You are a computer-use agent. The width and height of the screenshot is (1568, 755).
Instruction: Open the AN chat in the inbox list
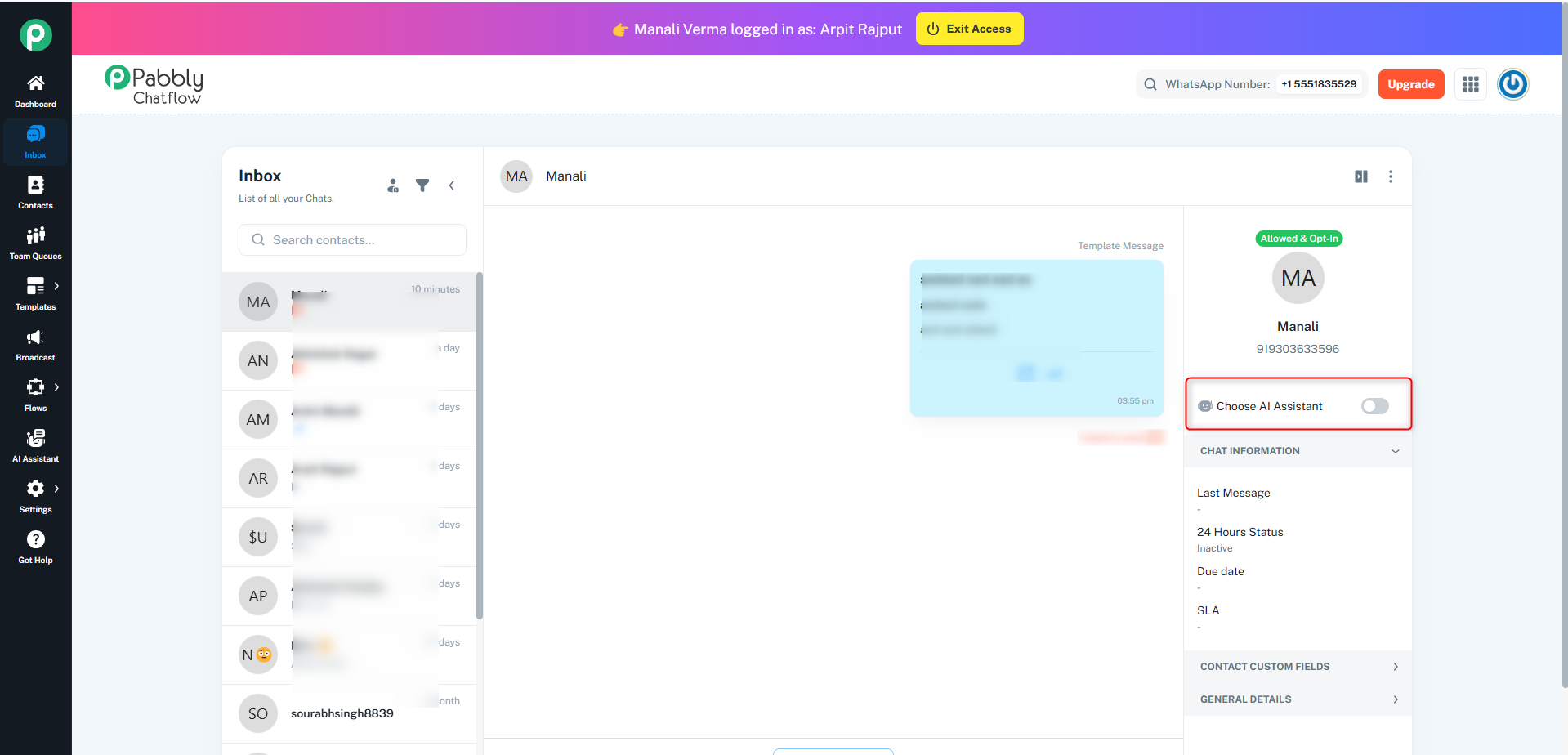pos(349,361)
